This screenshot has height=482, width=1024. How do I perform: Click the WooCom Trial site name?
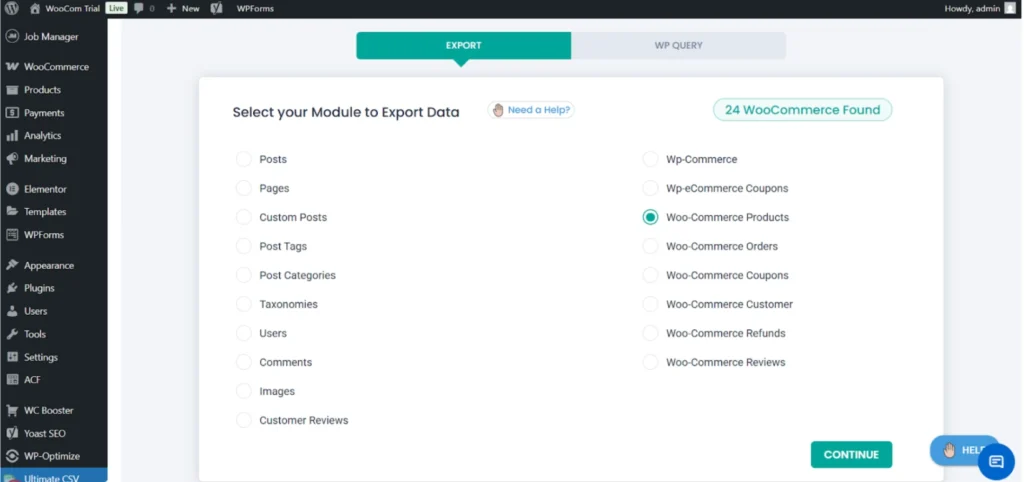(x=72, y=8)
